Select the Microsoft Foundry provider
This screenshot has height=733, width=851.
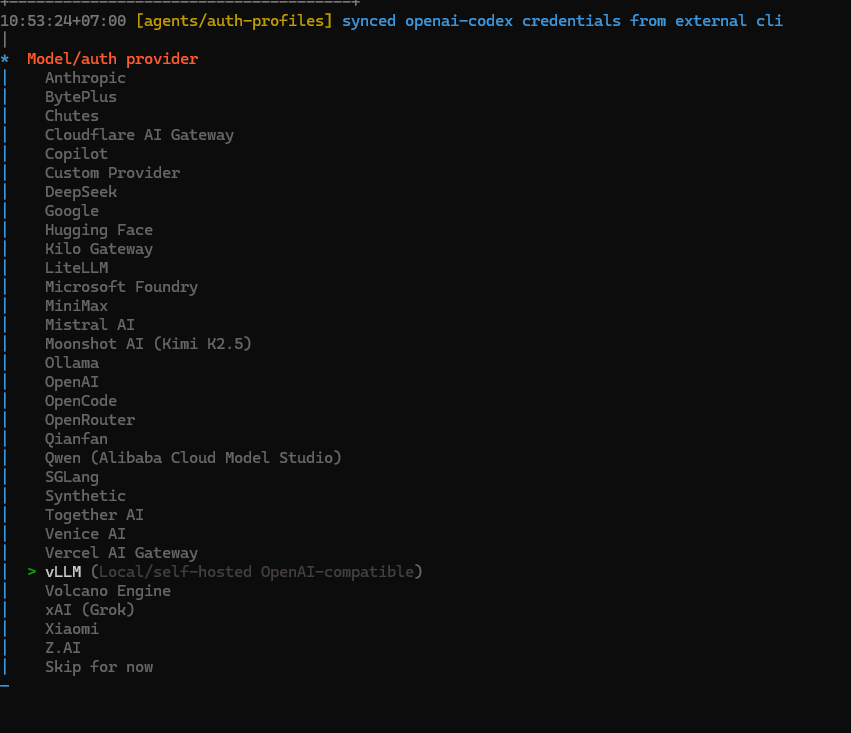click(121, 287)
